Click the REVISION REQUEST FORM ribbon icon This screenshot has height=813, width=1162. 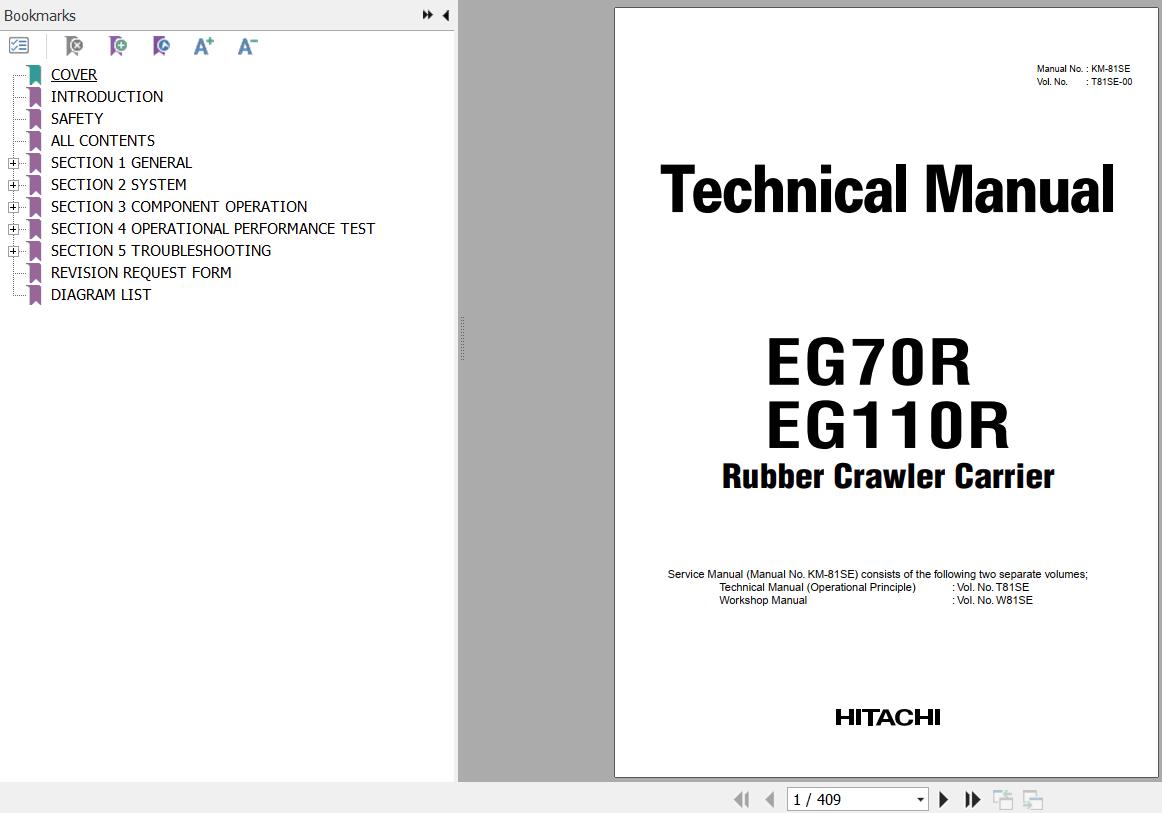[35, 273]
